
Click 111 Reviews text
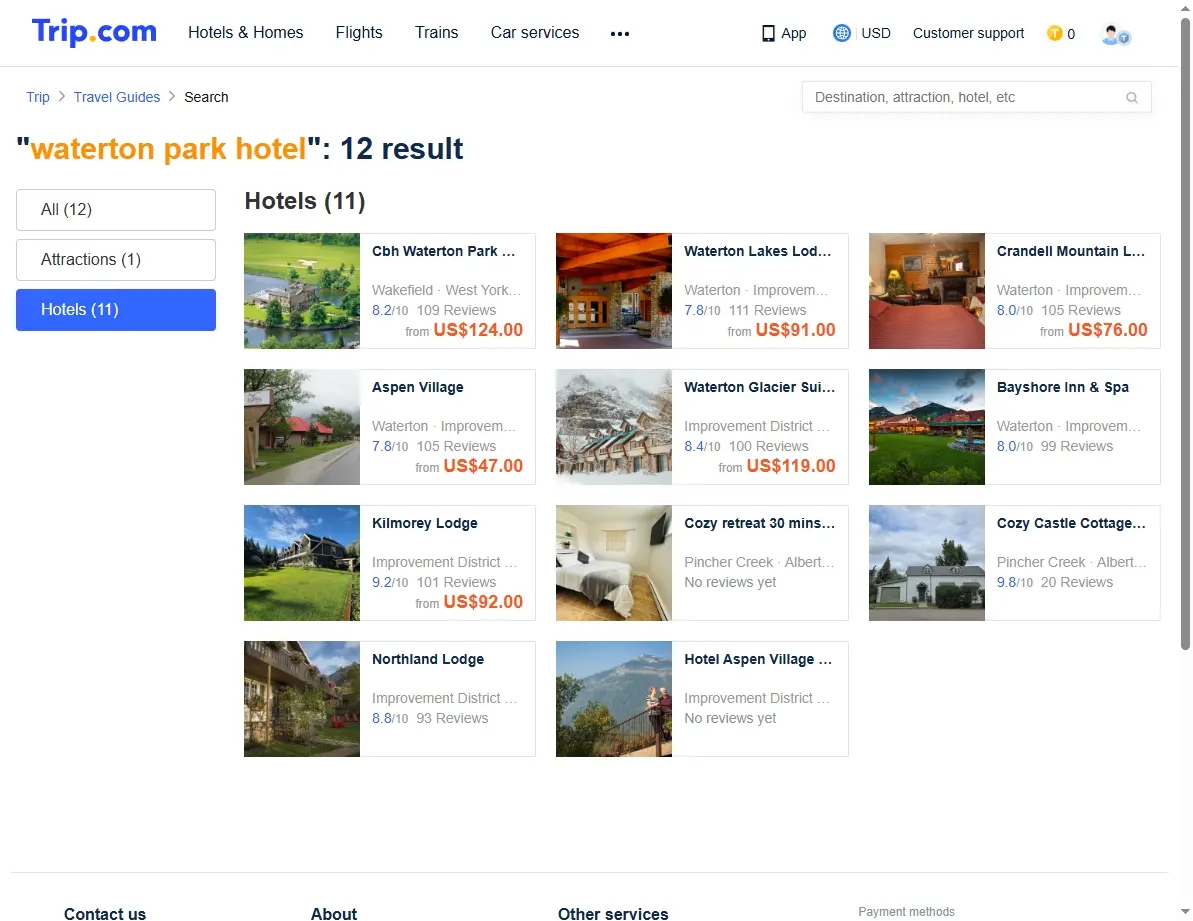click(x=768, y=311)
